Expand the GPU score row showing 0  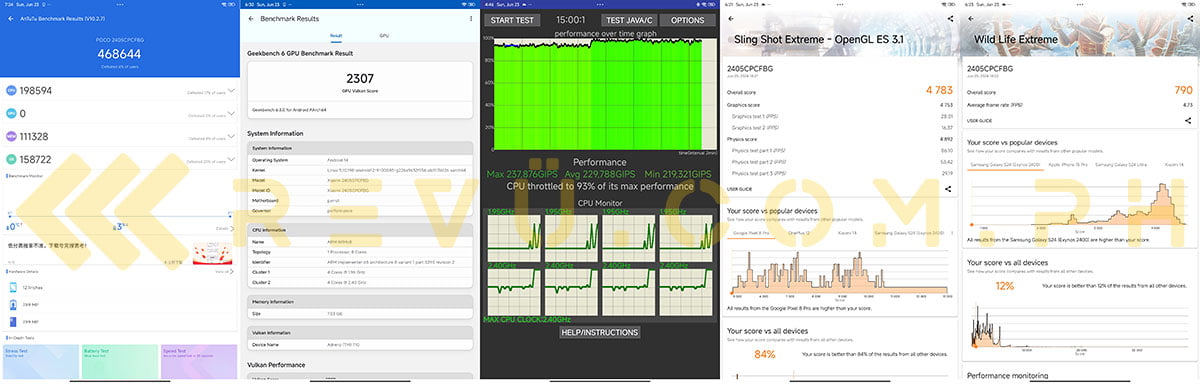click(x=120, y=114)
